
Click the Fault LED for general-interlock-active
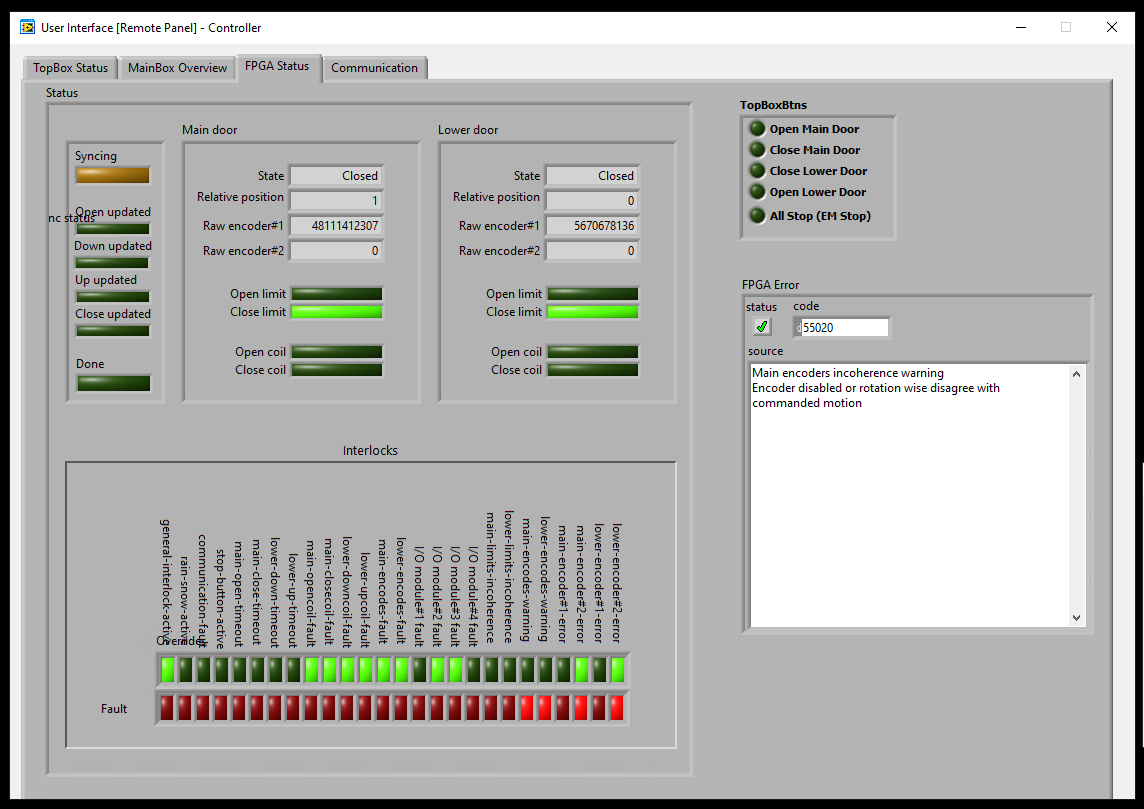pyautogui.click(x=167, y=708)
